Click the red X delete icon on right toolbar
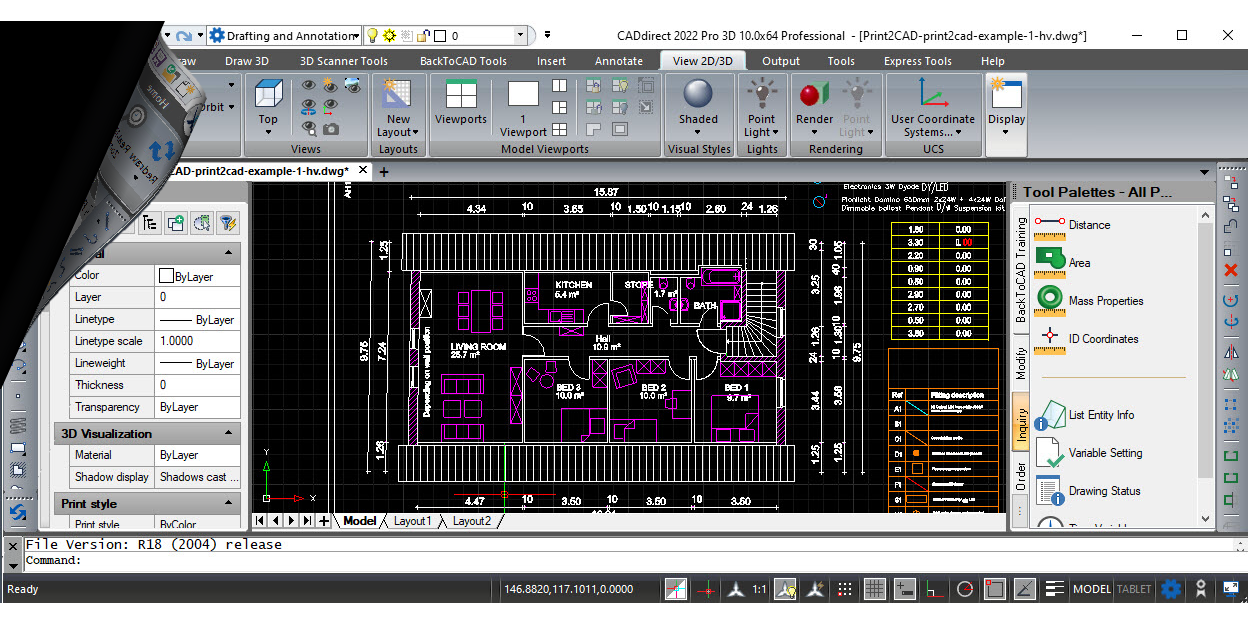The height and width of the screenshot is (624, 1248). [1231, 270]
